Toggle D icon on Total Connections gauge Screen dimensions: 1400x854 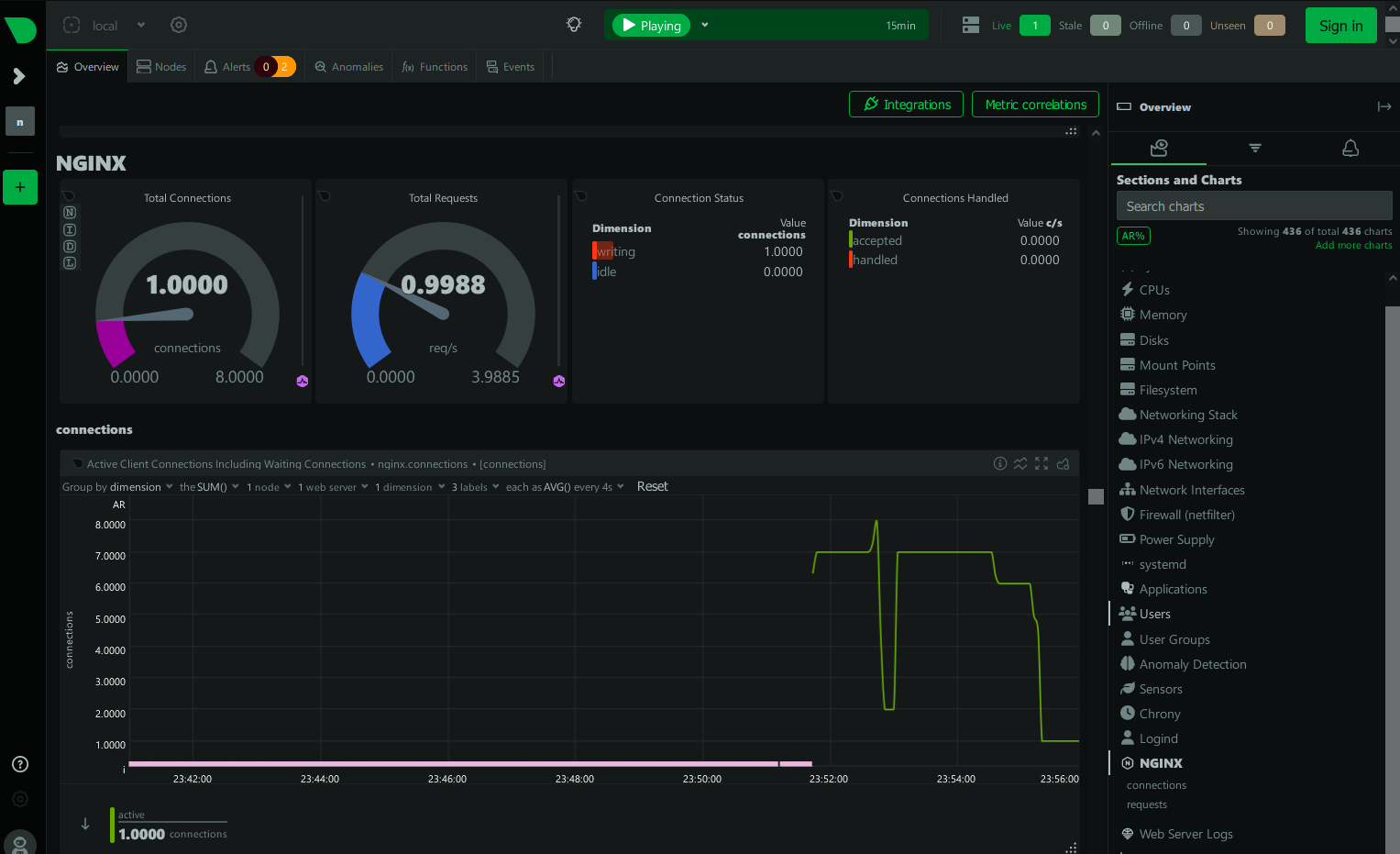click(x=70, y=247)
